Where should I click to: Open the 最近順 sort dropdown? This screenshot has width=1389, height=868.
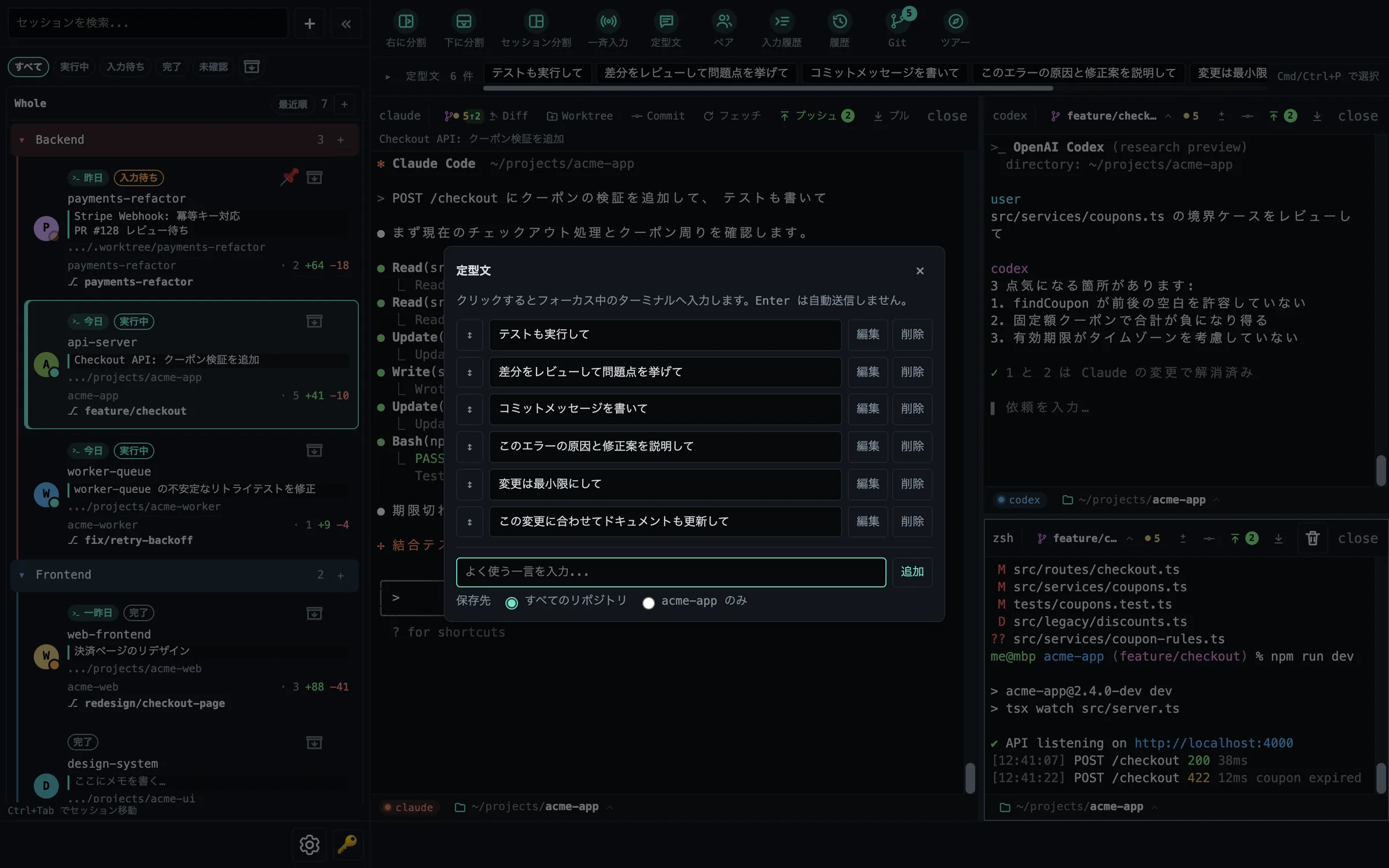click(292, 104)
